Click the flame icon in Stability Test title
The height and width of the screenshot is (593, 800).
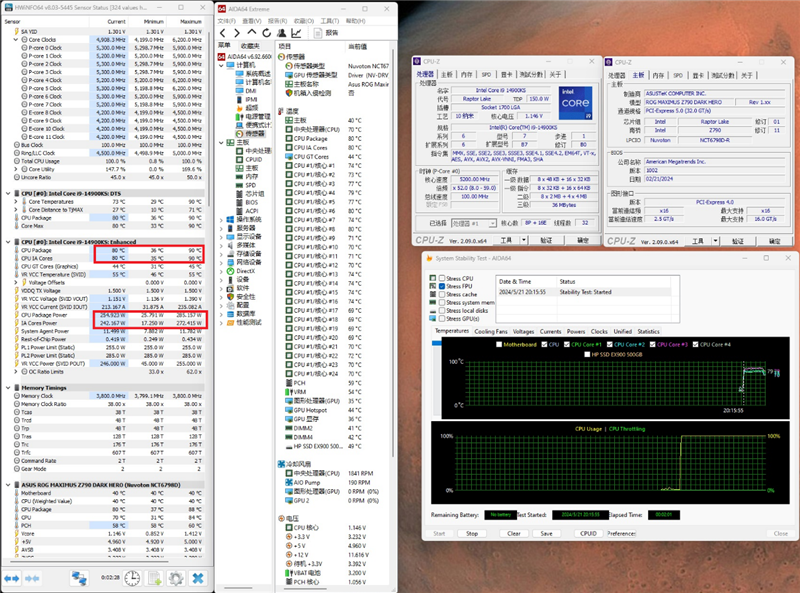pyautogui.click(x=429, y=258)
